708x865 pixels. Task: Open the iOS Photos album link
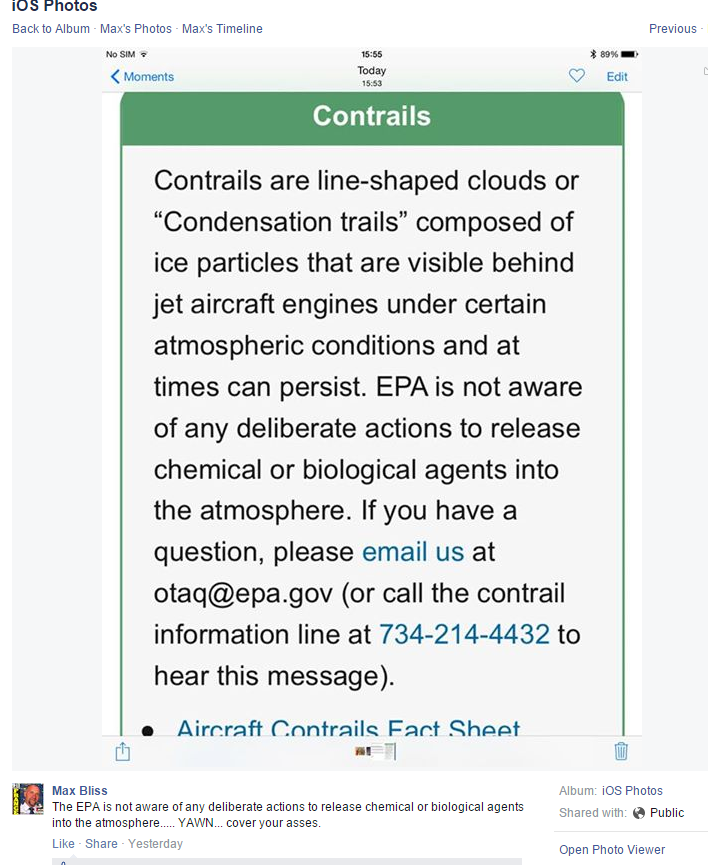(632, 791)
